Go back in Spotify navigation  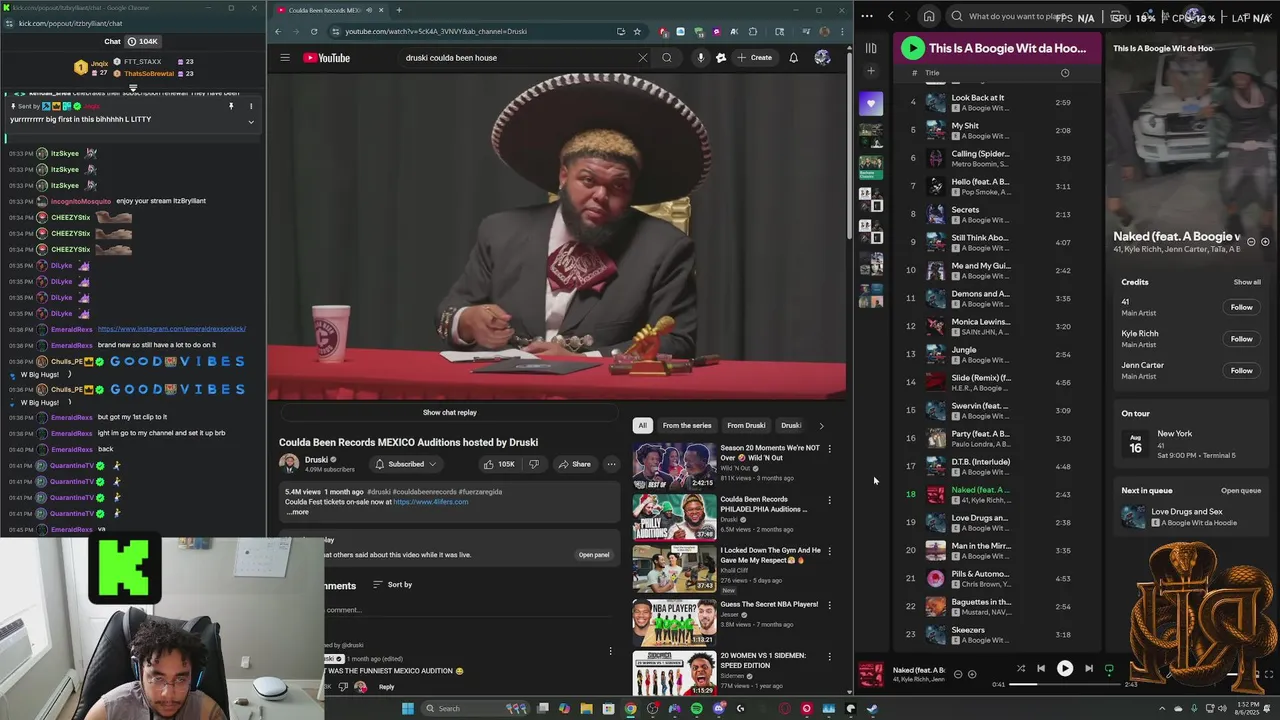coord(891,16)
